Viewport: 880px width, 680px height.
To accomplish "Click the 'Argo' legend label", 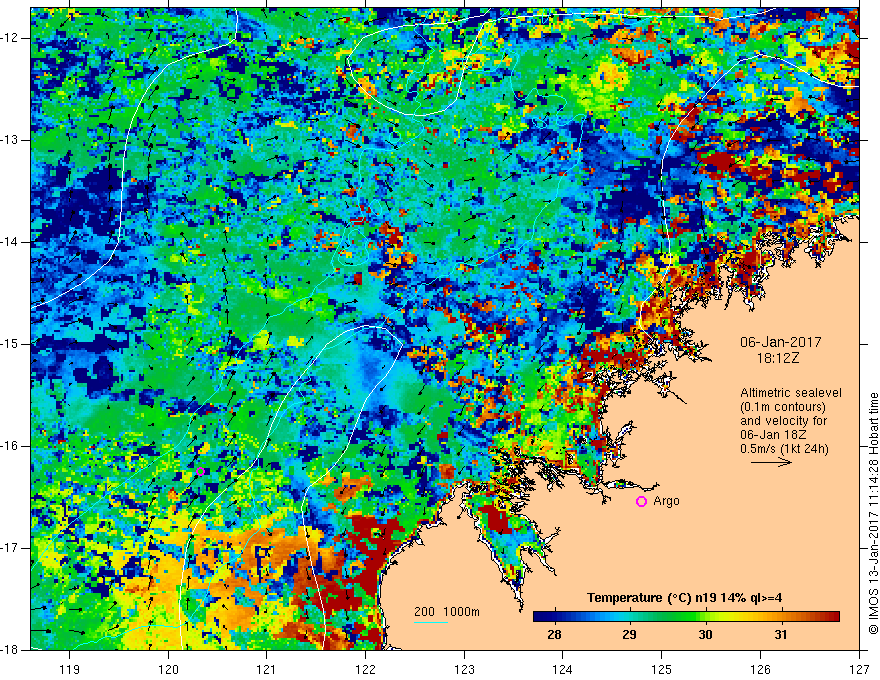I will tap(667, 501).
